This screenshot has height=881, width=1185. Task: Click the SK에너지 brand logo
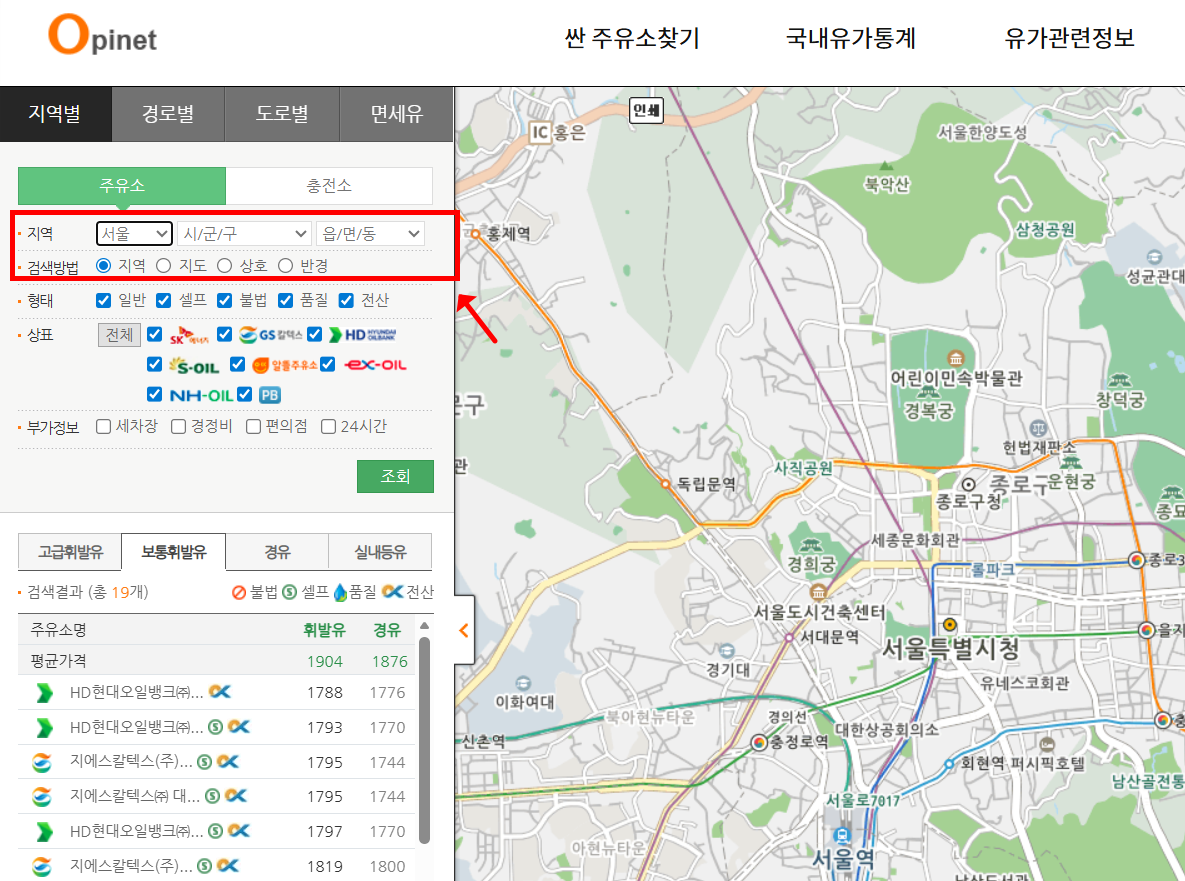click(189, 335)
